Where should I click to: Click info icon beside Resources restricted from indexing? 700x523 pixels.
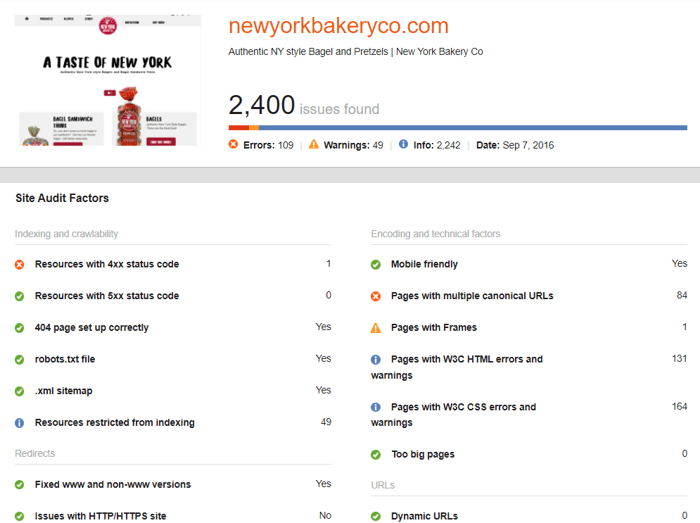click(19, 423)
